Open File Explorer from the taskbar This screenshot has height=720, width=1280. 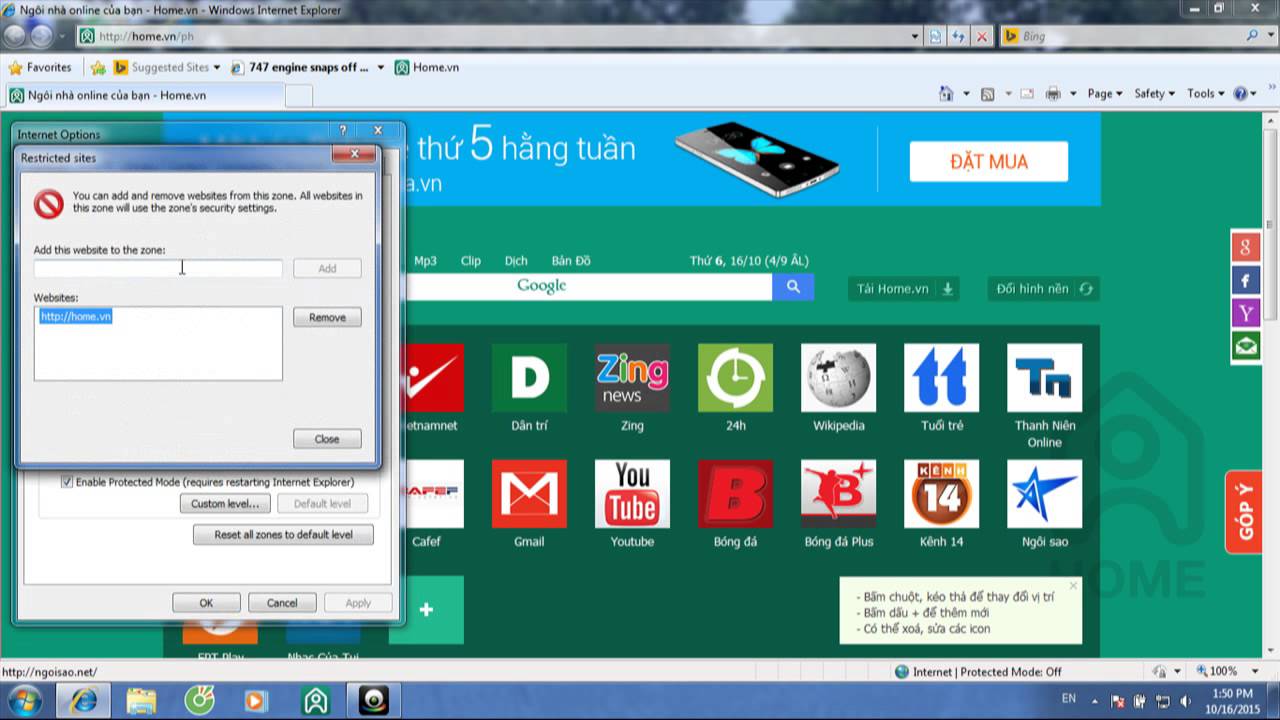point(141,700)
